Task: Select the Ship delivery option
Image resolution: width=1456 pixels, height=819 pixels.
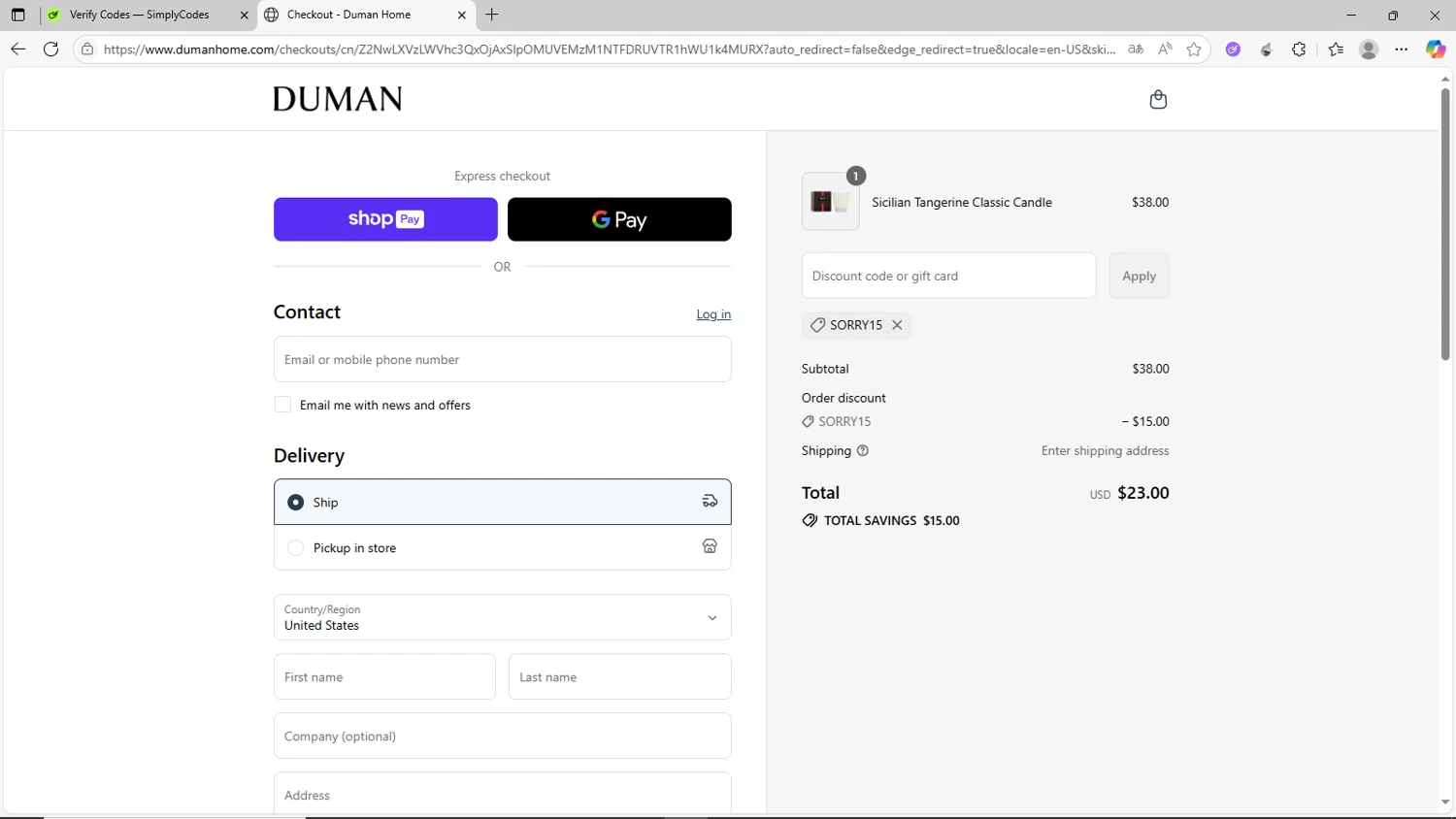Action: tap(503, 502)
